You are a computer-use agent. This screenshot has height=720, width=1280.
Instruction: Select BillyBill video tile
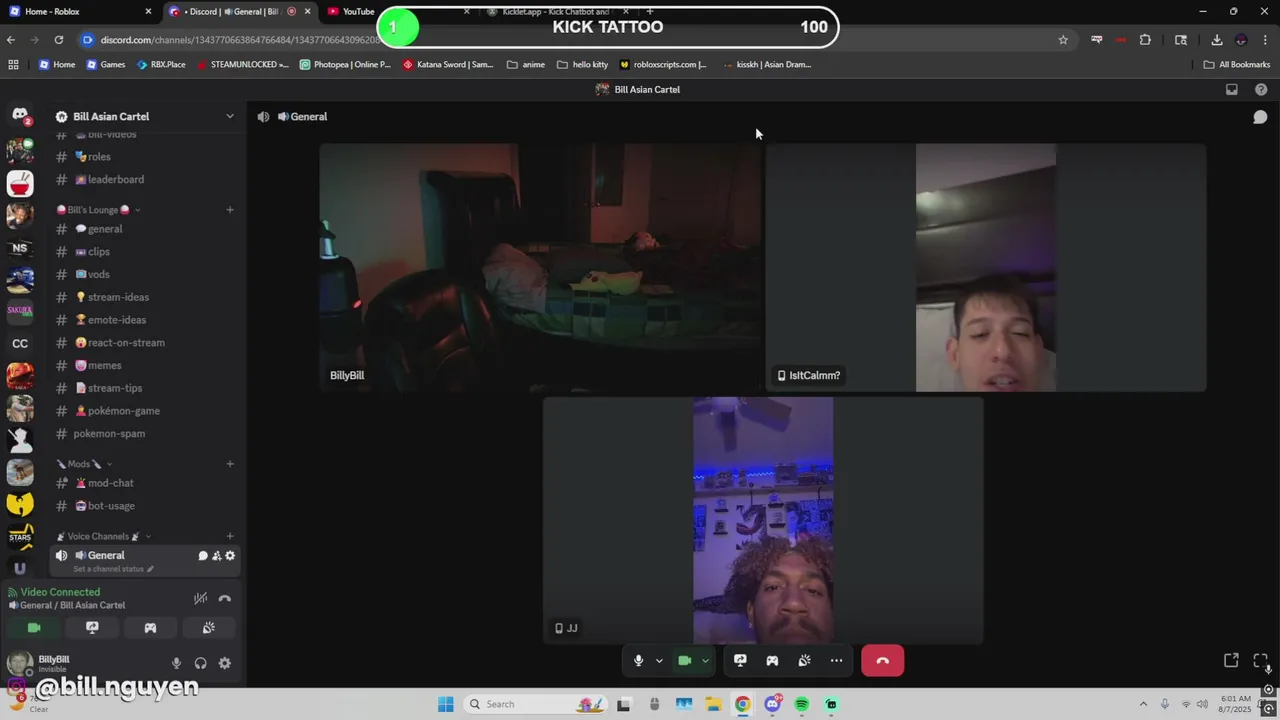(x=540, y=267)
